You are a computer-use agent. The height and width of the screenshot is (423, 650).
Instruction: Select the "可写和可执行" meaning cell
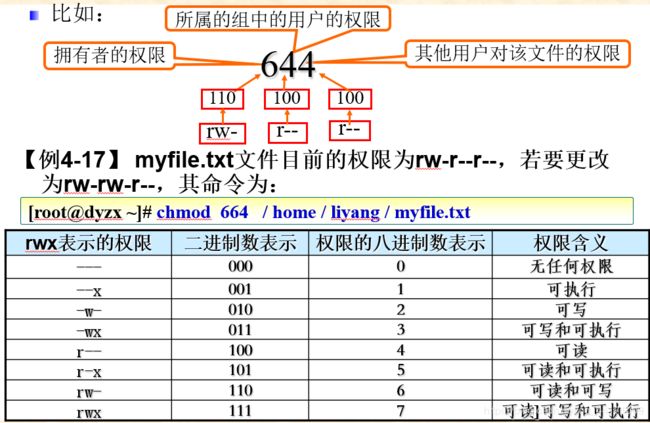tap(571, 330)
